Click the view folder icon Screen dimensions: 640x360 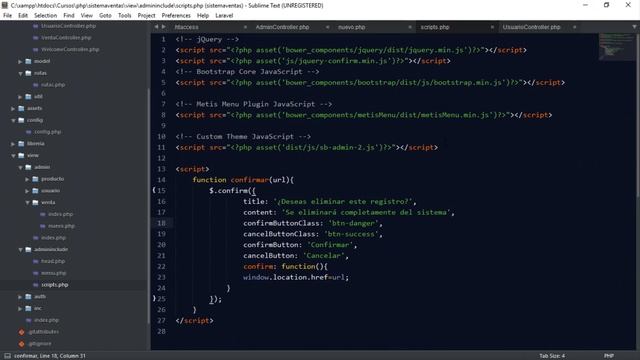[21, 156]
